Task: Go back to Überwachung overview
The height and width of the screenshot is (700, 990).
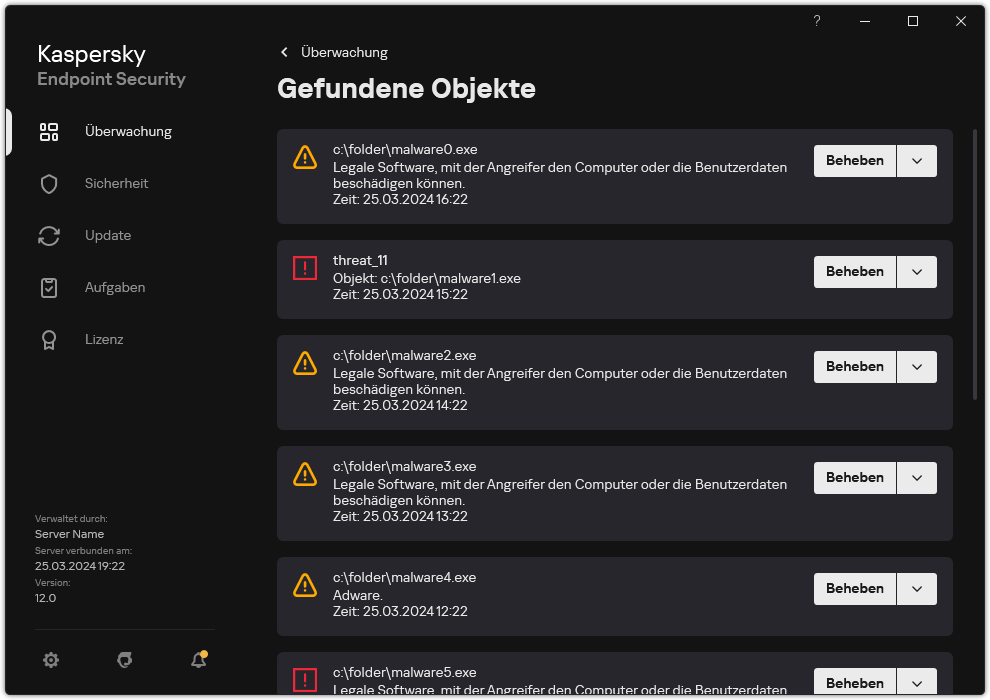Action: pyautogui.click(x=333, y=52)
